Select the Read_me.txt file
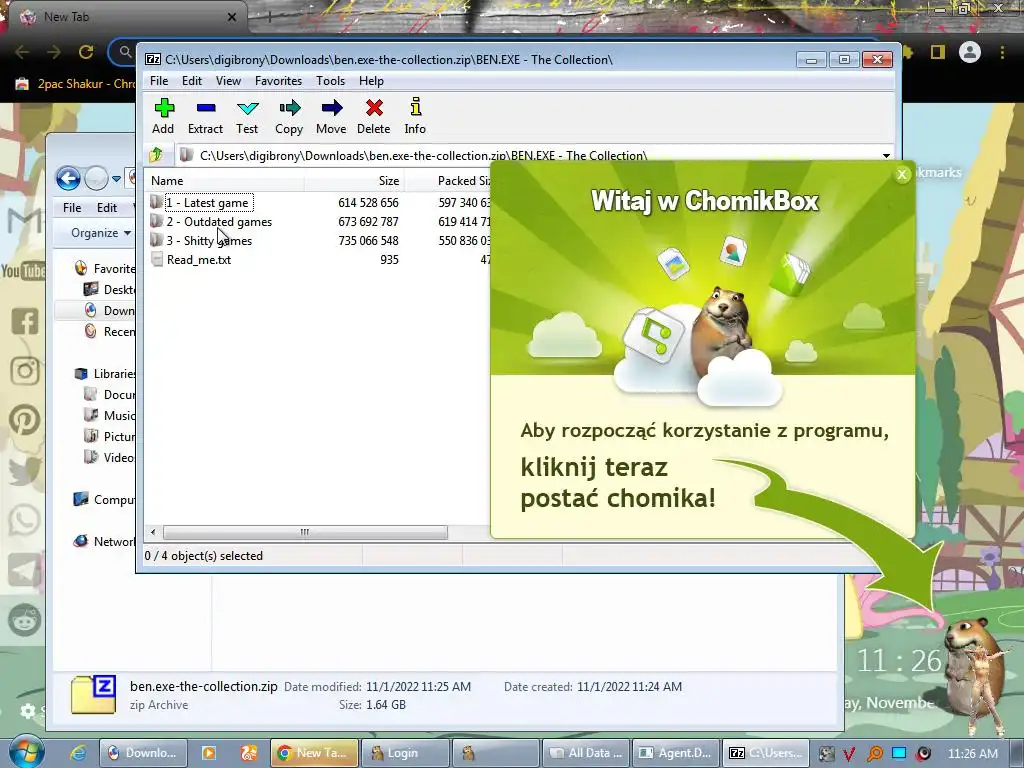Image resolution: width=1024 pixels, height=768 pixels. point(199,259)
